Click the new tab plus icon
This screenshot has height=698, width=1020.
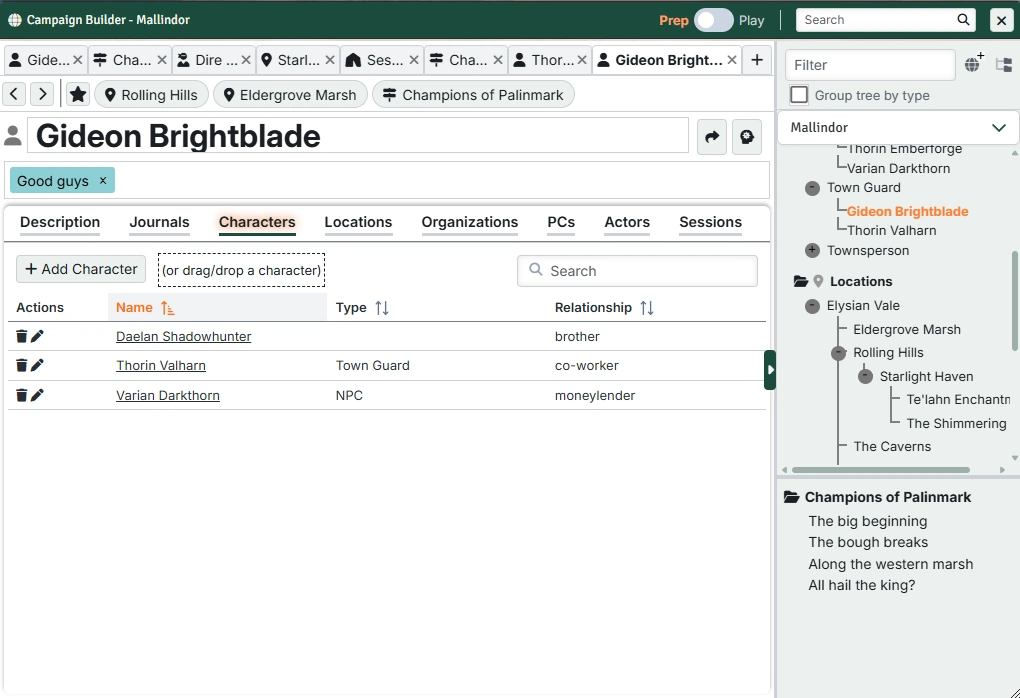(x=757, y=60)
